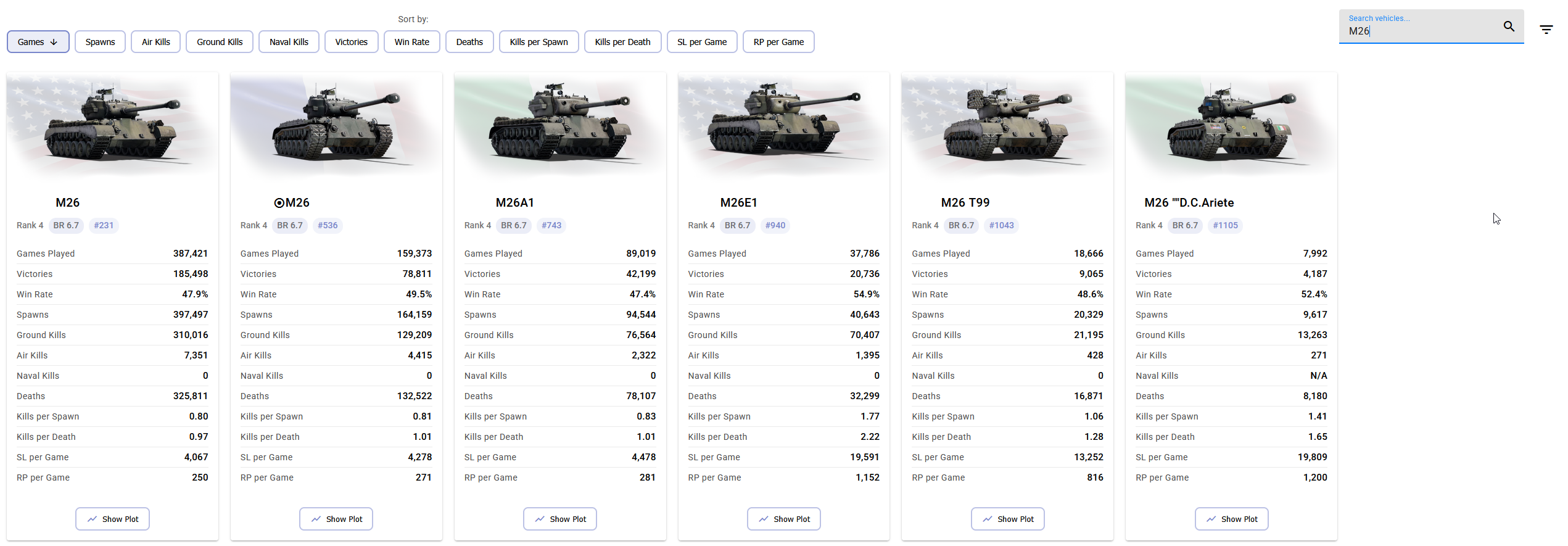Select the M26 T99 vehicle title

tap(965, 202)
